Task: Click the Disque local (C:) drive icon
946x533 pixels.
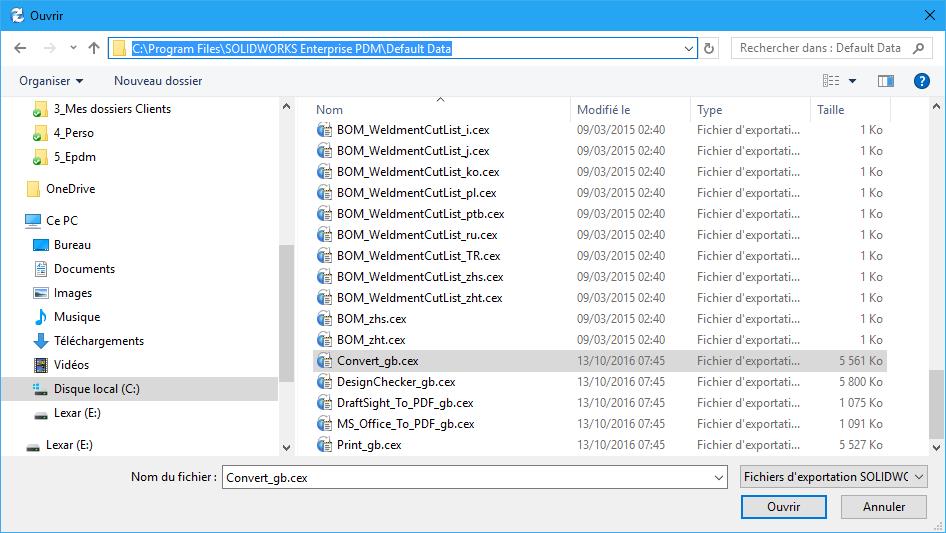Action: [x=40, y=389]
